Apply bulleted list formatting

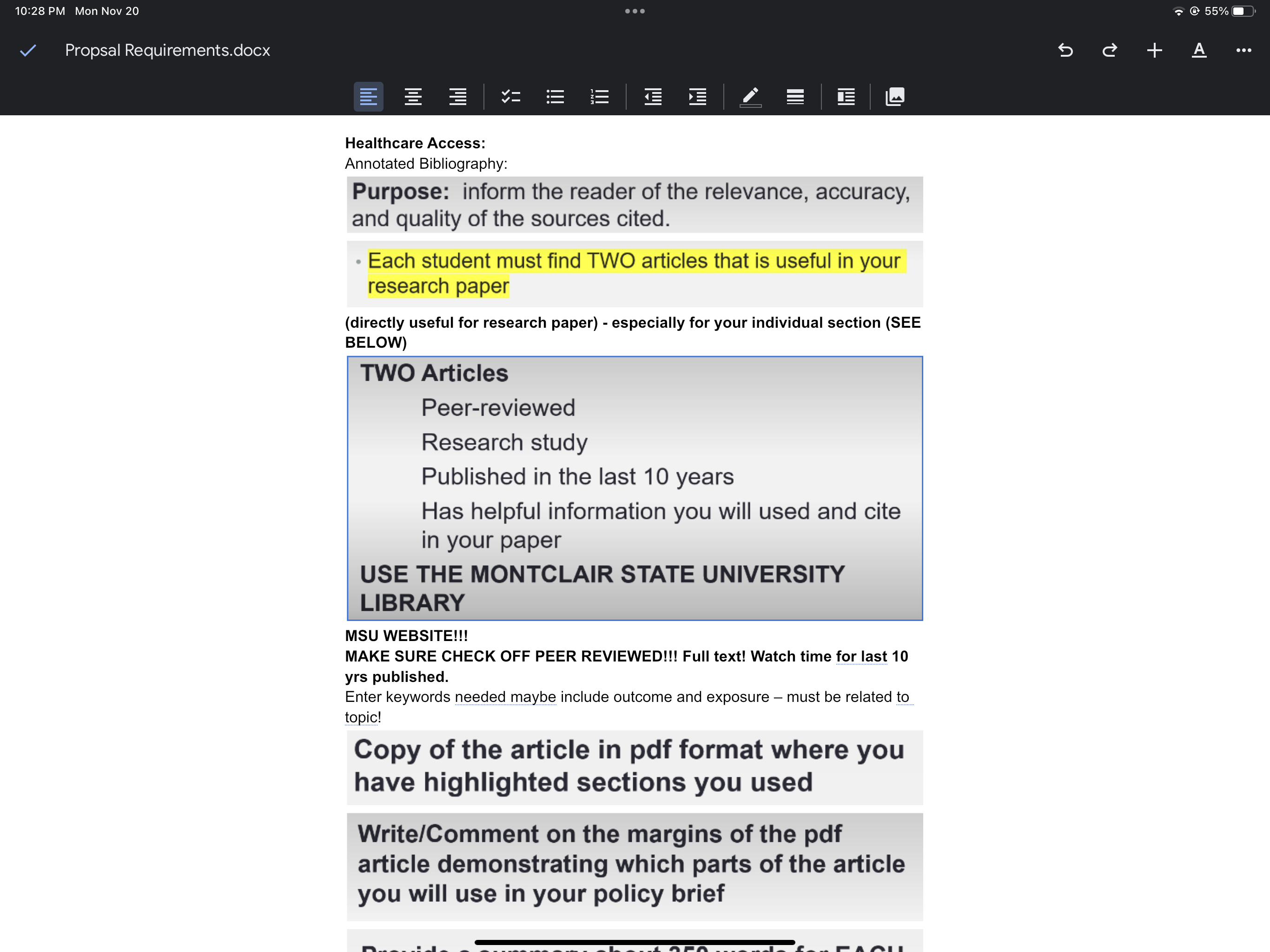(555, 97)
